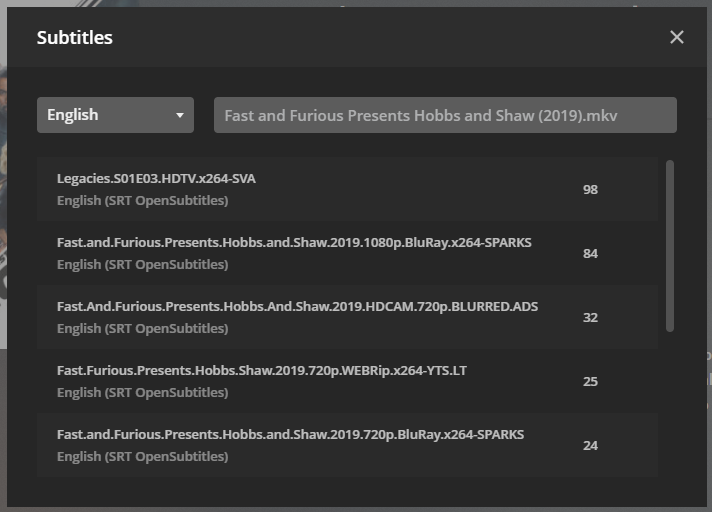Viewport: 712px width, 512px height.
Task: Click the Subtitles dialog heading
Action: point(75,38)
